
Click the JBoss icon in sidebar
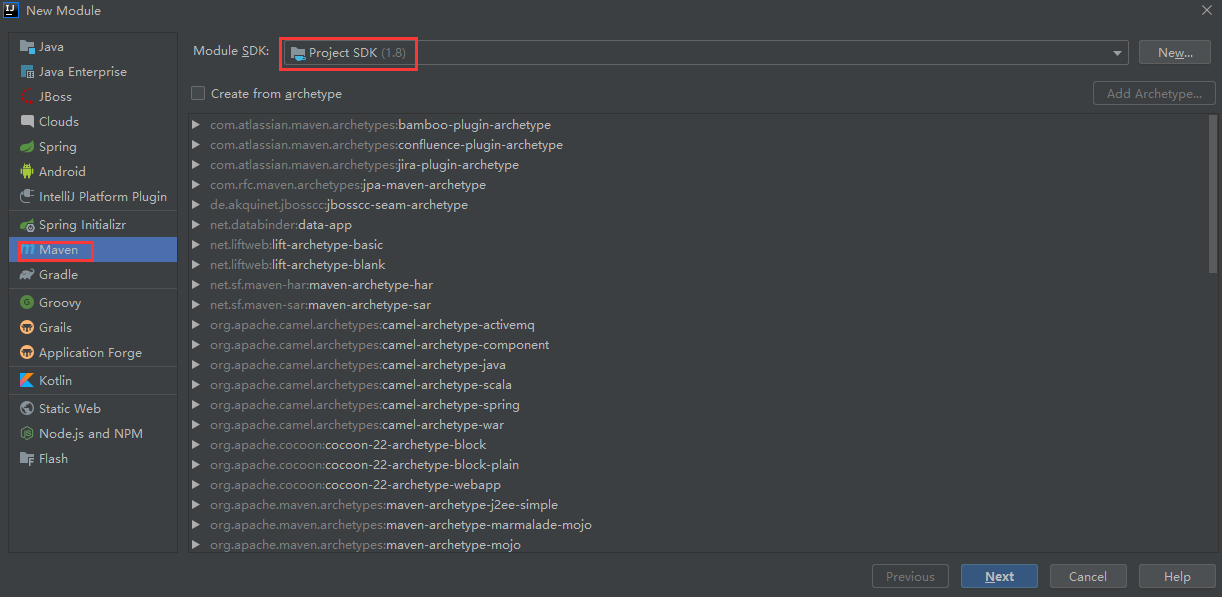(x=27, y=97)
